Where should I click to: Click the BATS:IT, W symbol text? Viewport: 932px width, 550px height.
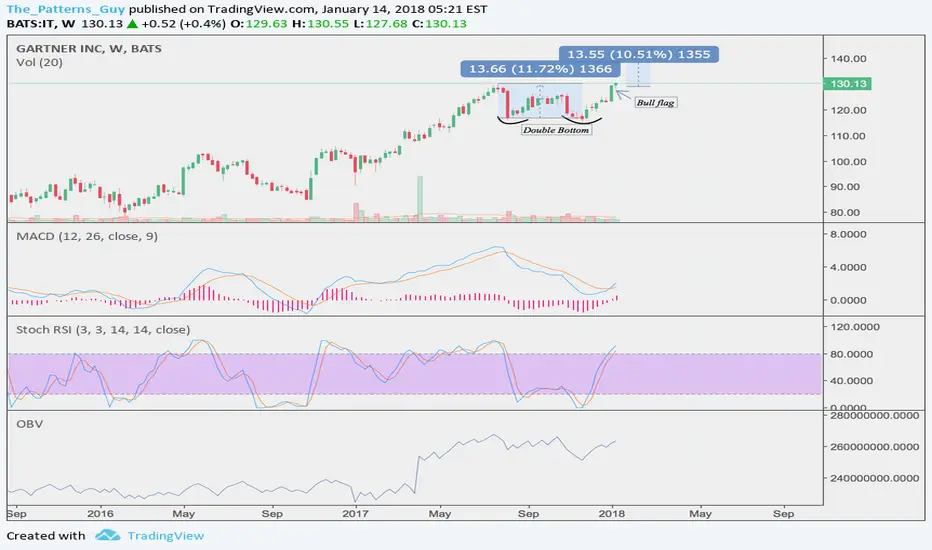(41, 24)
